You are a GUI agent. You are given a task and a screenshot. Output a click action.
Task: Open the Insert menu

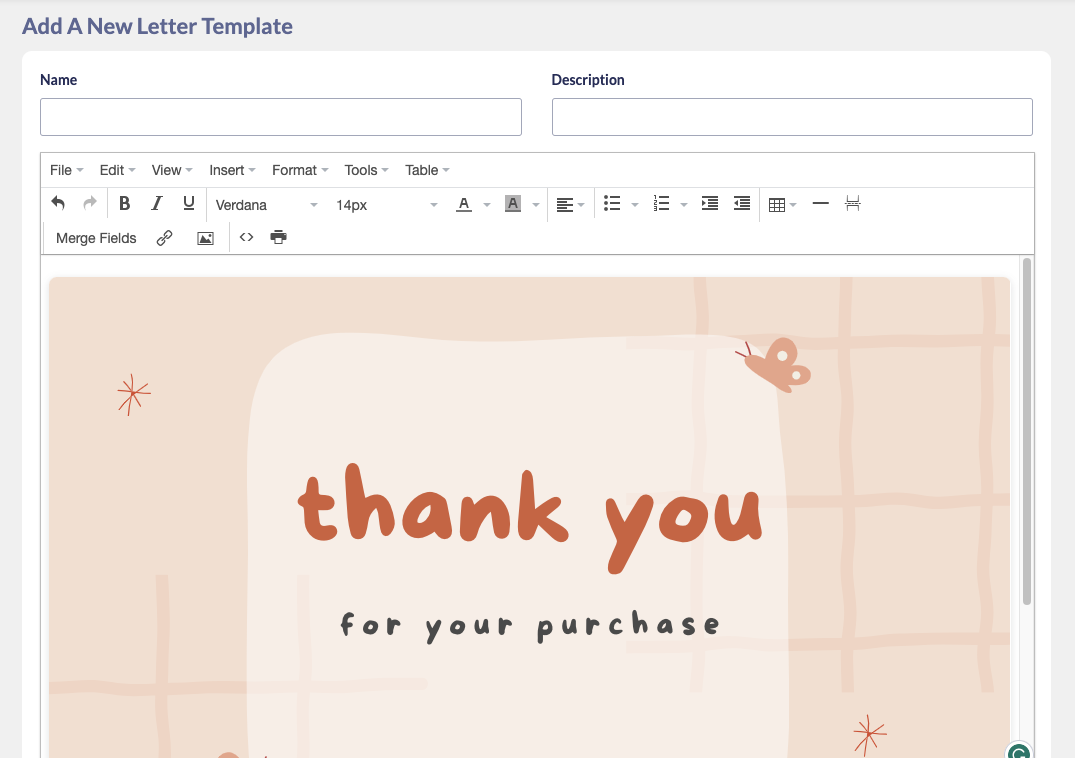232,170
